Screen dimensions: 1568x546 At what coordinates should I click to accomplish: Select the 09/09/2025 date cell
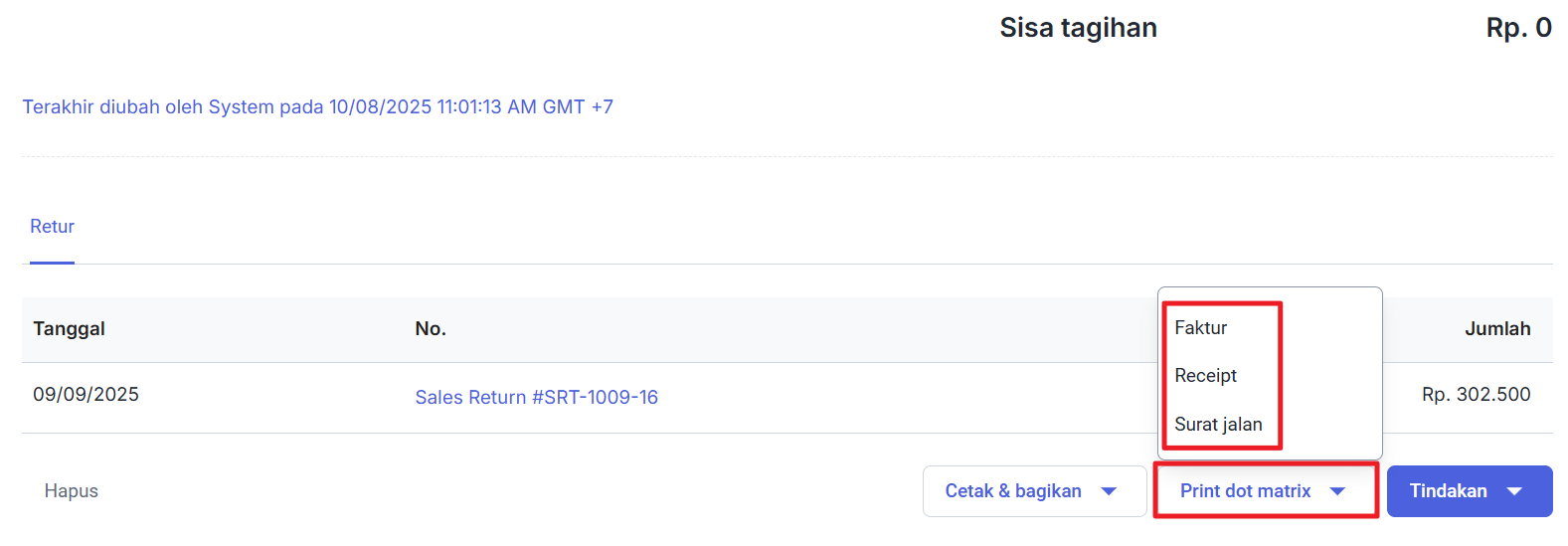coord(86,395)
